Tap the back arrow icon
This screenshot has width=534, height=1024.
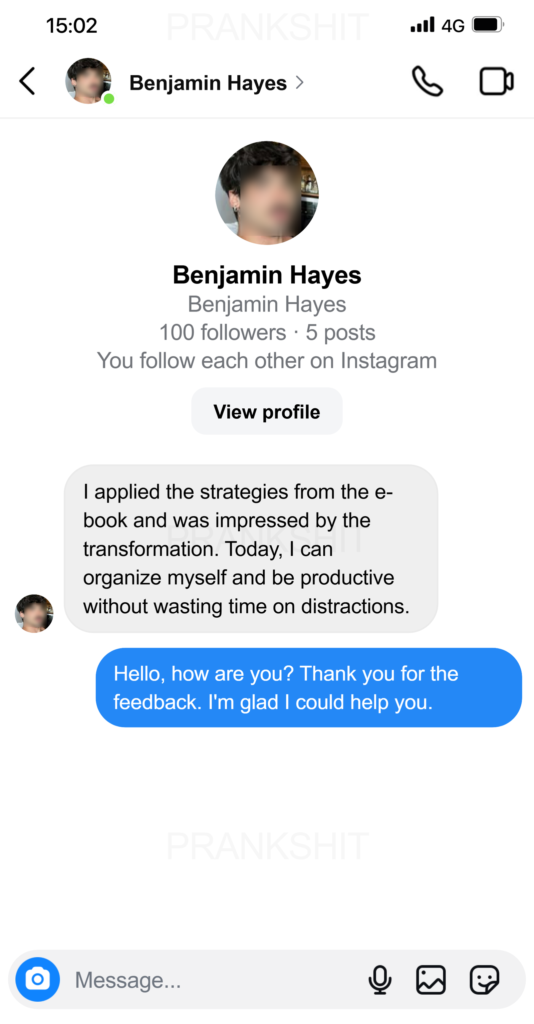pyautogui.click(x=27, y=82)
